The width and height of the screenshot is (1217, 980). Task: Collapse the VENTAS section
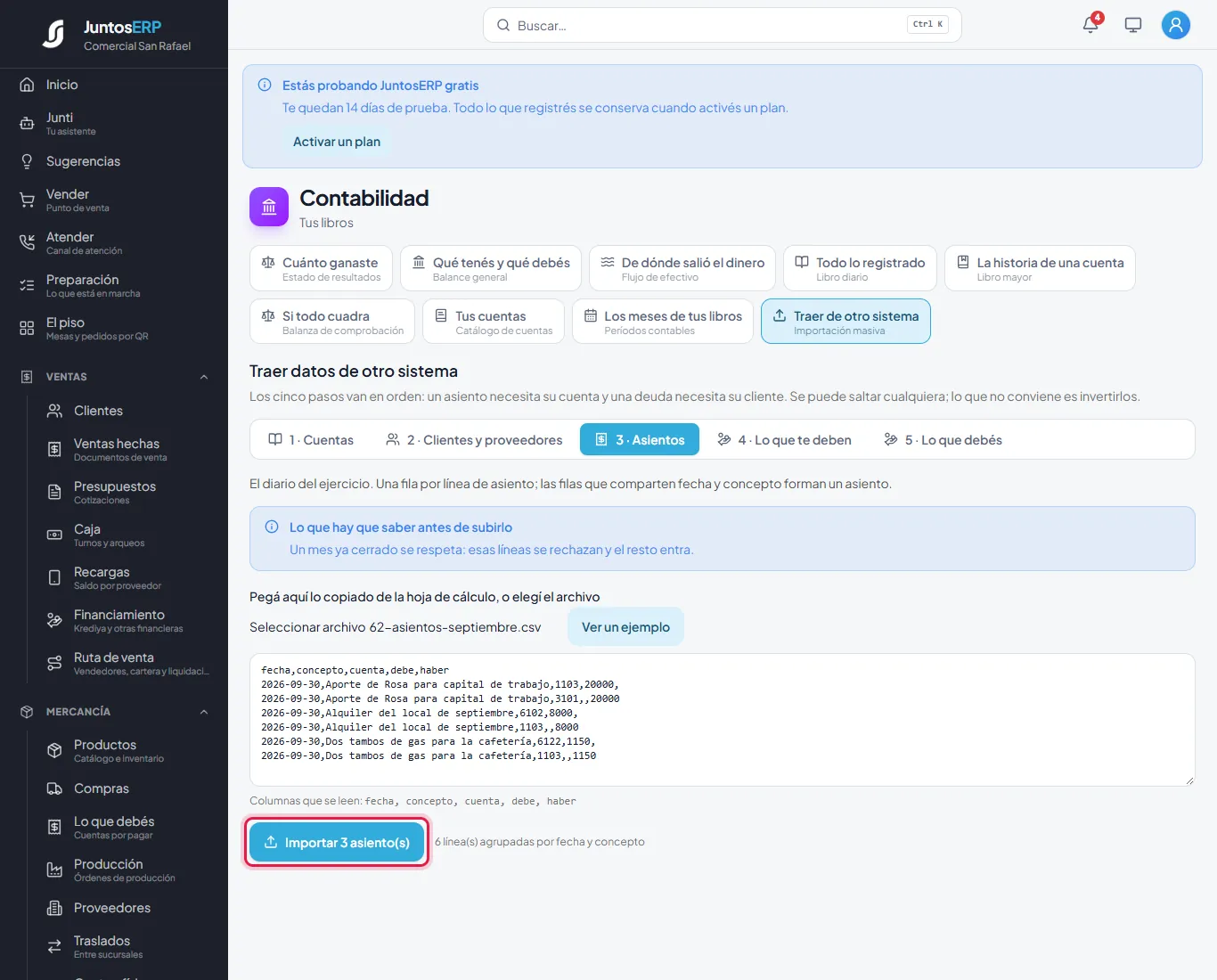tap(114, 377)
